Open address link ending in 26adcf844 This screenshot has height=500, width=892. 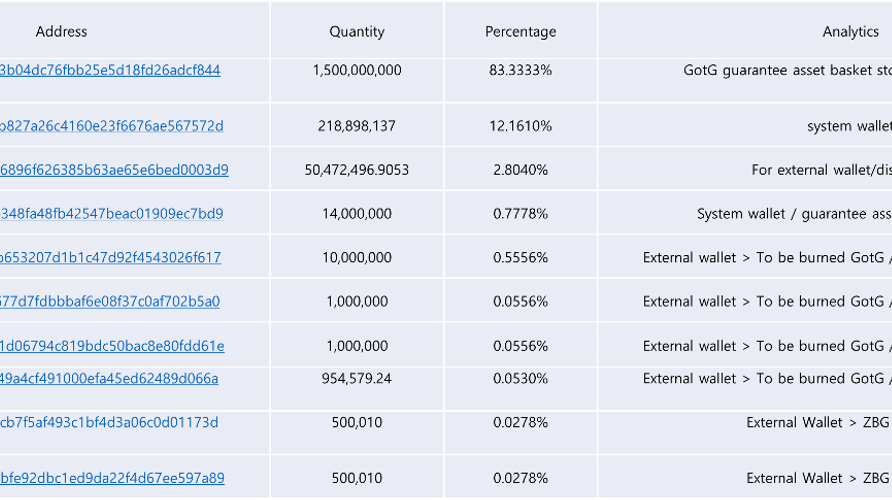click(x=110, y=70)
